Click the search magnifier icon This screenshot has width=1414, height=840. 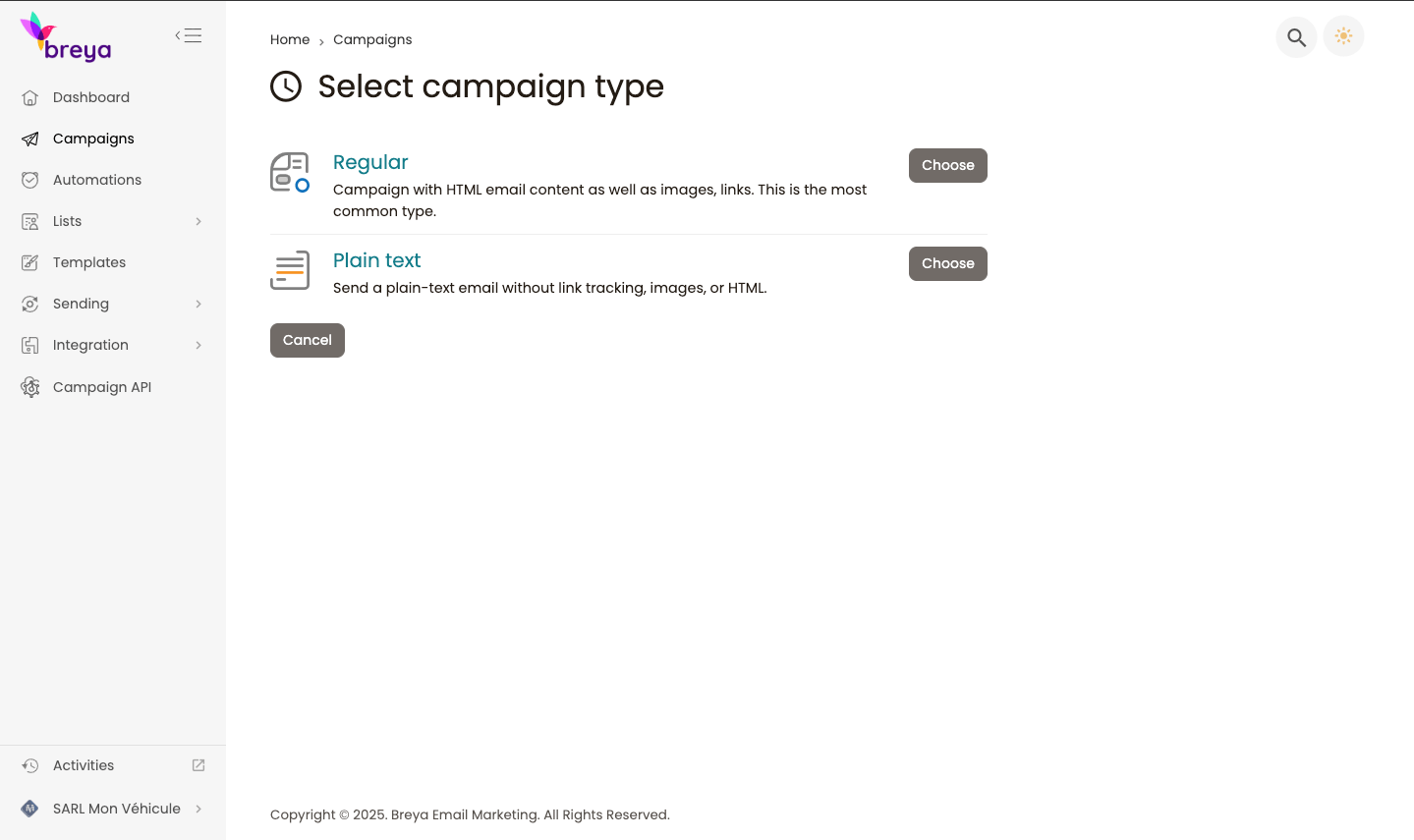click(x=1296, y=37)
